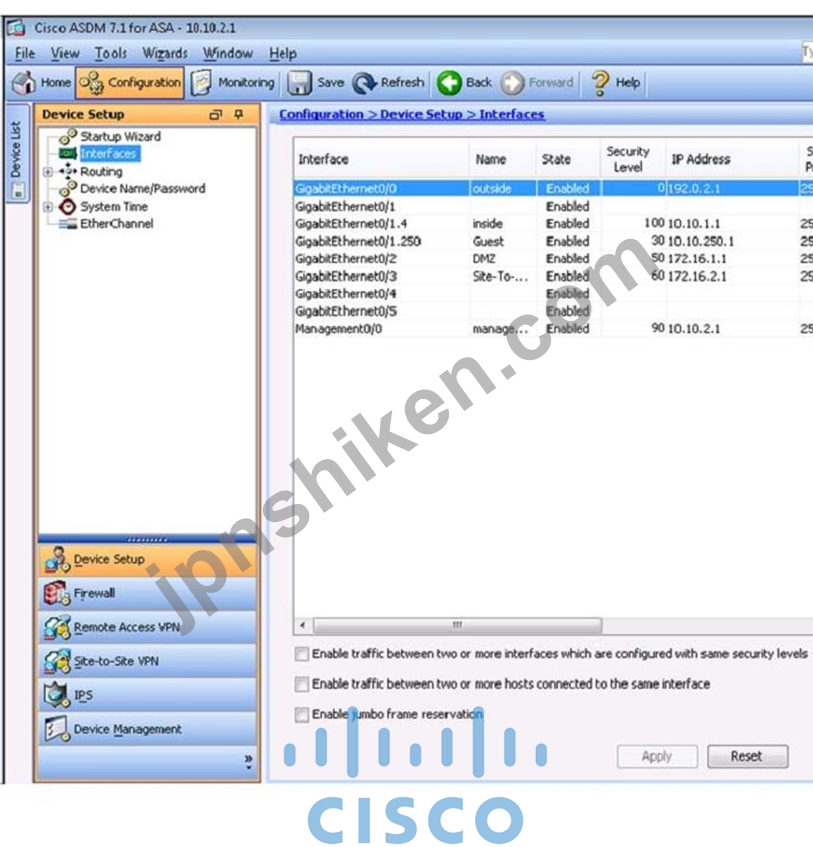Click the Routing tree icon

coord(68,171)
